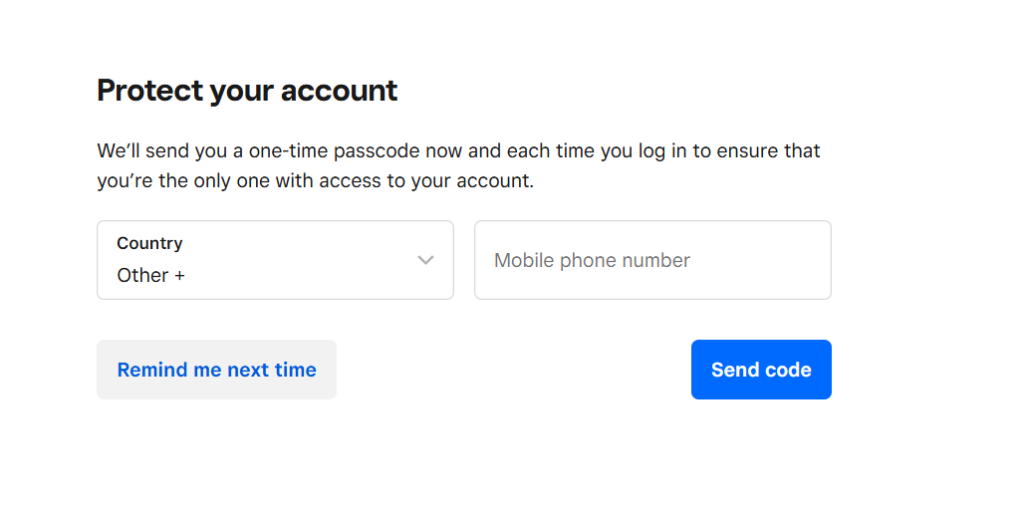Click the "Mobile phone number" placeholder text

coord(592,261)
